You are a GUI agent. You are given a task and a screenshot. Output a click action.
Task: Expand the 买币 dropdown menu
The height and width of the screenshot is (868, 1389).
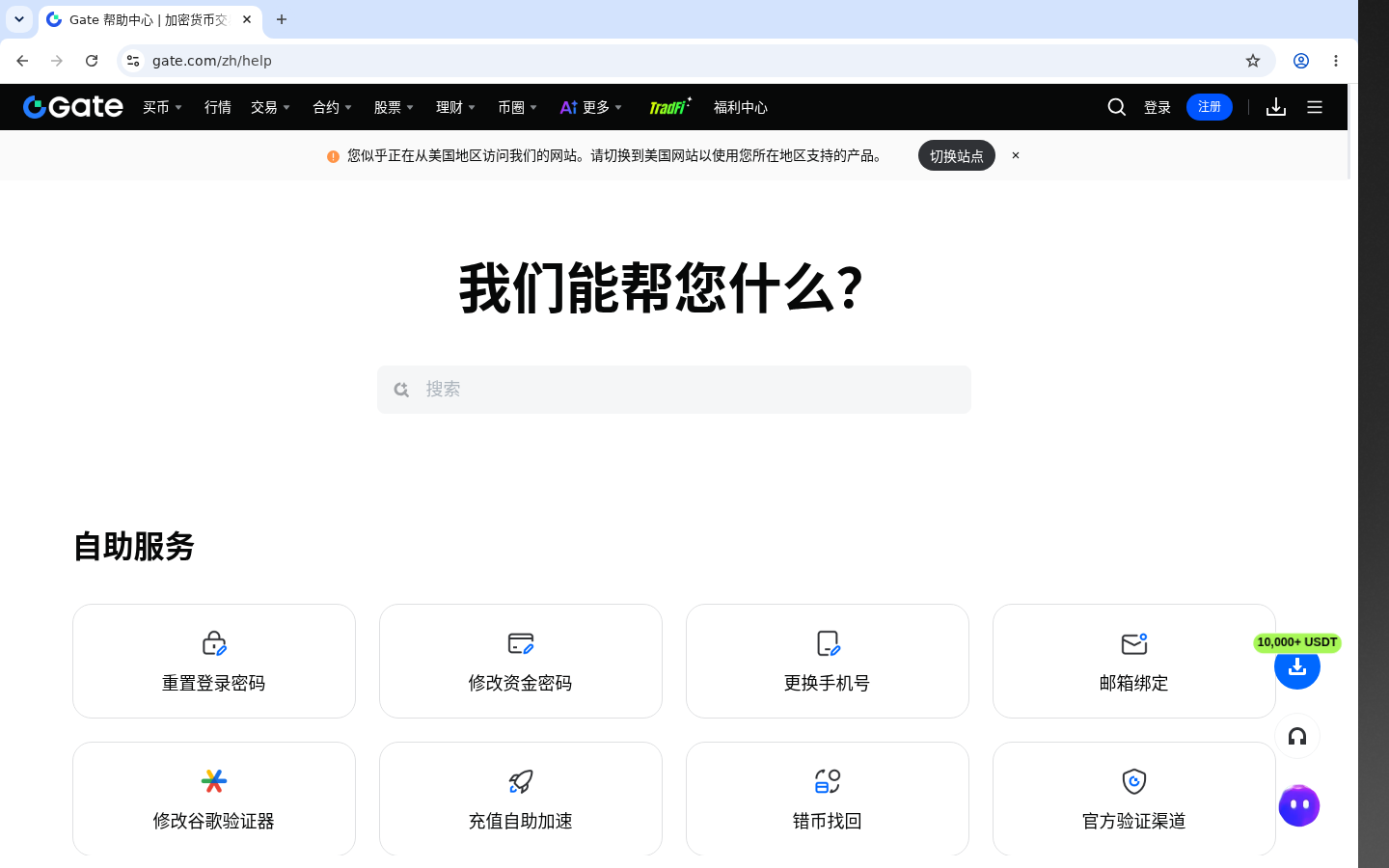click(x=163, y=107)
